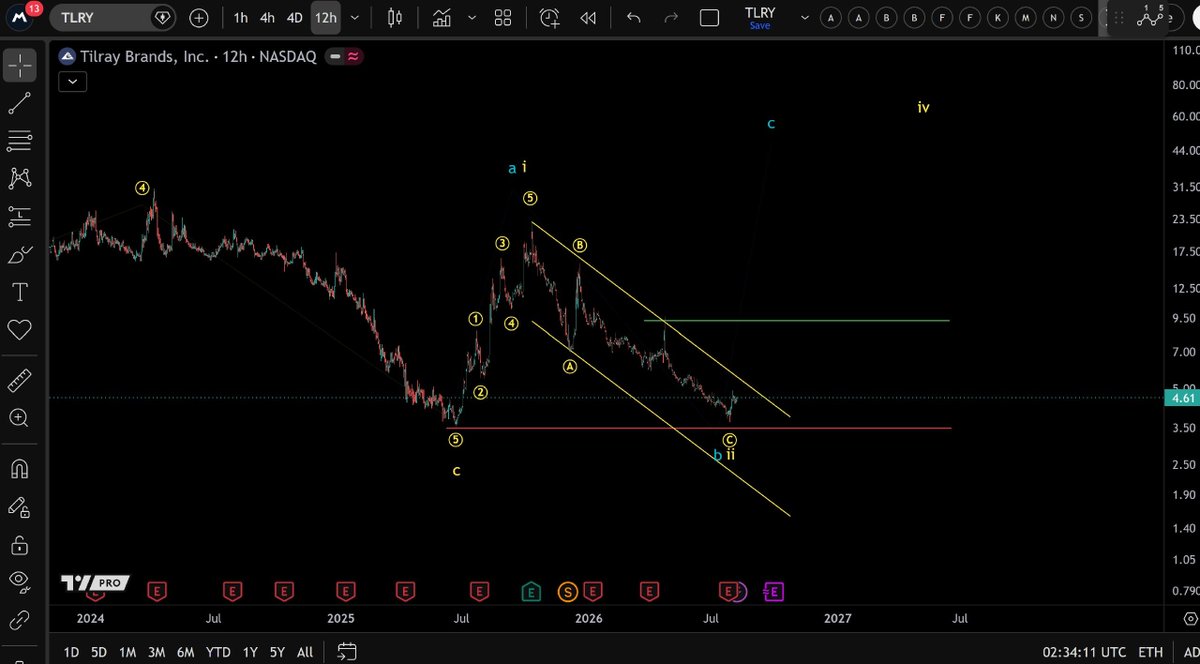Set range to 1M
Screen dimensions: 1200x664
point(127,652)
